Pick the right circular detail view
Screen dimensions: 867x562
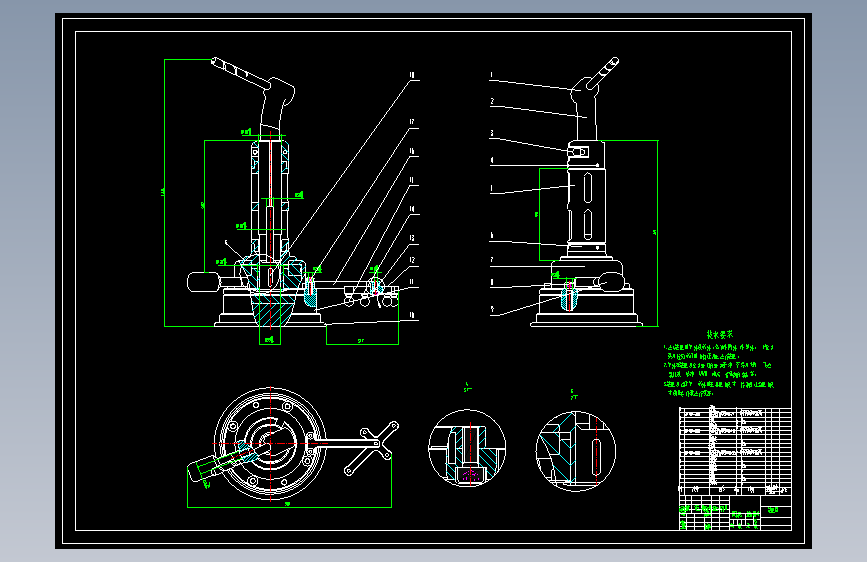pyautogui.click(x=576, y=451)
